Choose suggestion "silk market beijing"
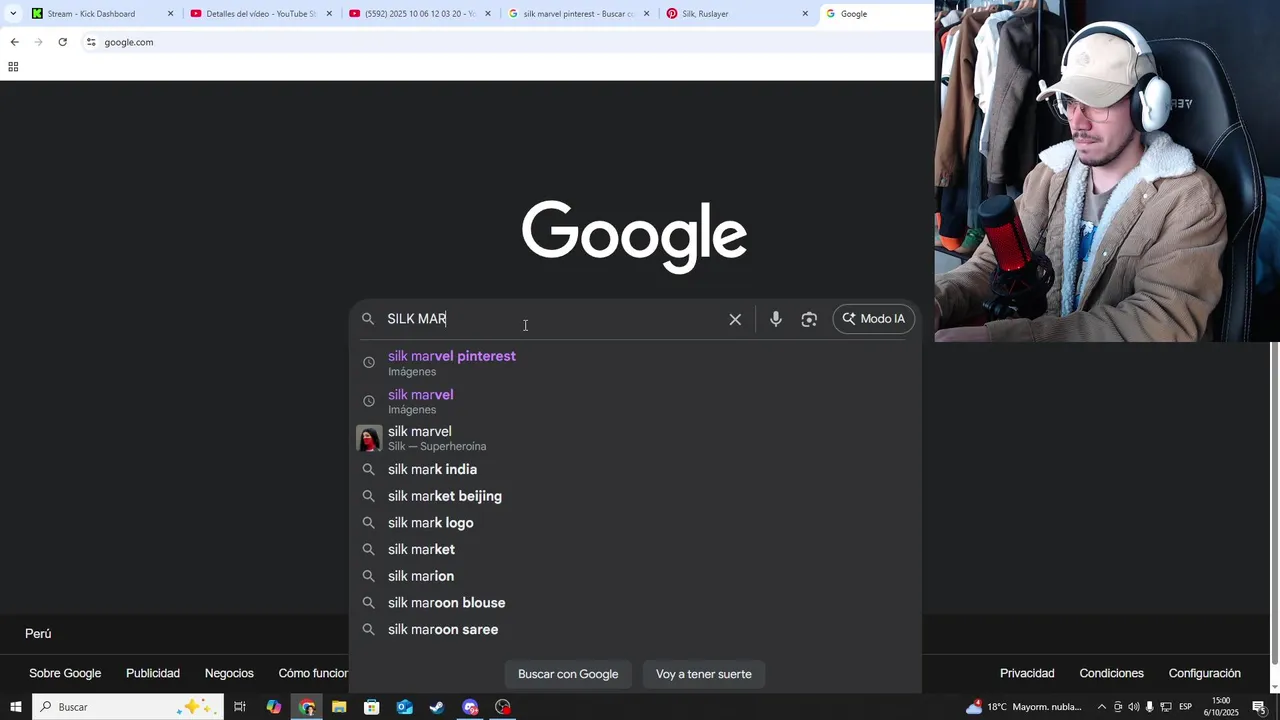Viewport: 1280px width, 720px height. click(x=636, y=496)
